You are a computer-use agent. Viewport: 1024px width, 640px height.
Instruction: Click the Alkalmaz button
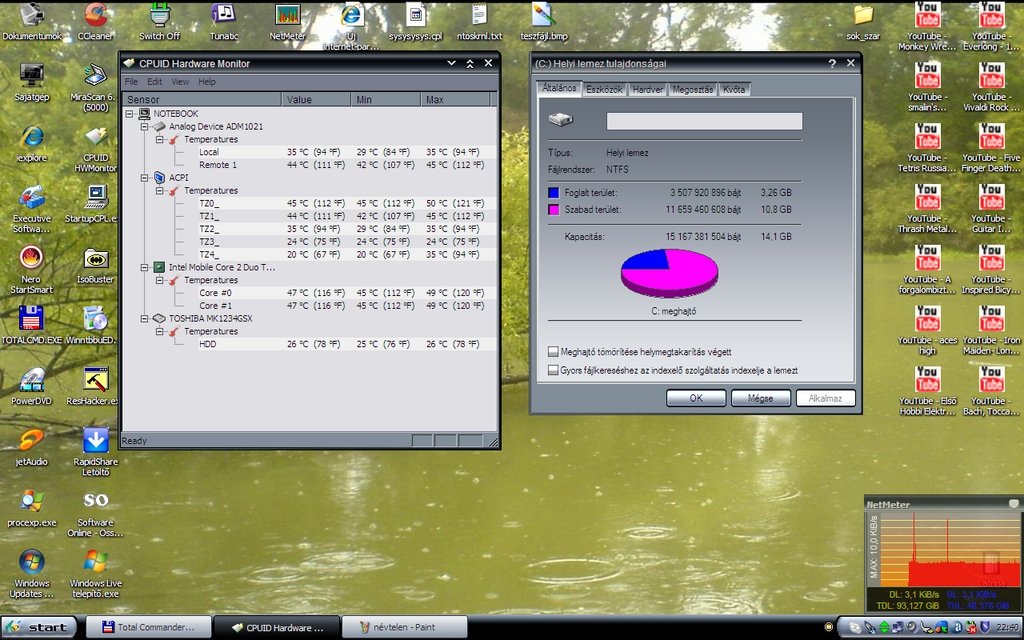coord(825,398)
